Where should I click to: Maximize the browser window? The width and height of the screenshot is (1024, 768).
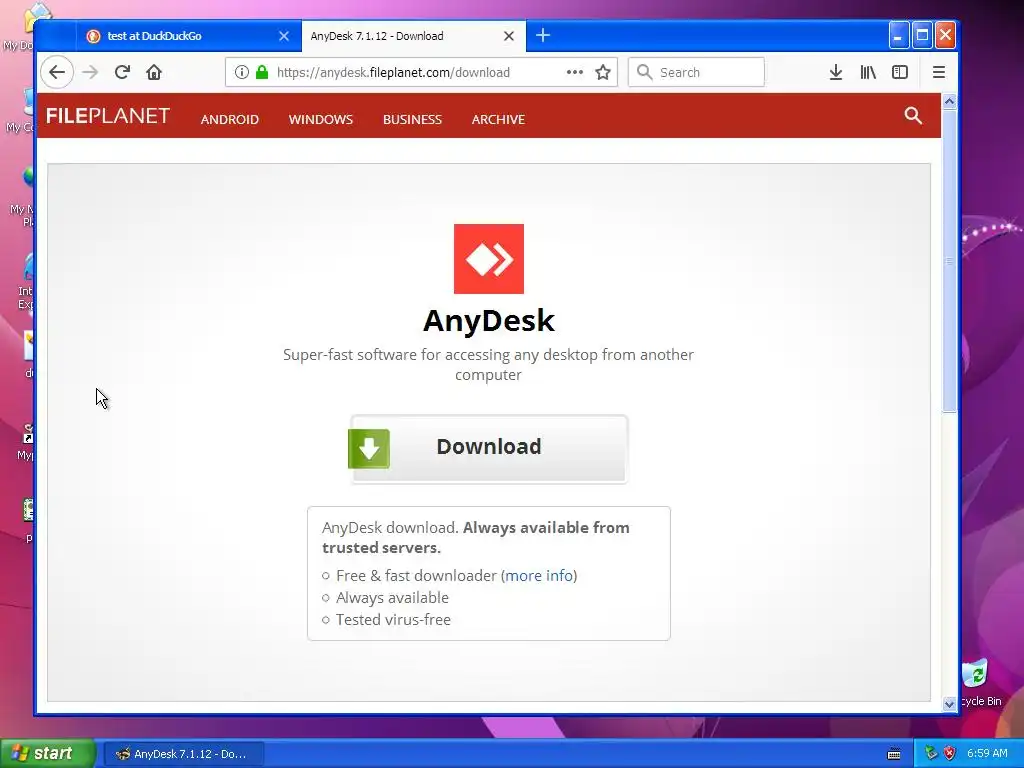(922, 35)
